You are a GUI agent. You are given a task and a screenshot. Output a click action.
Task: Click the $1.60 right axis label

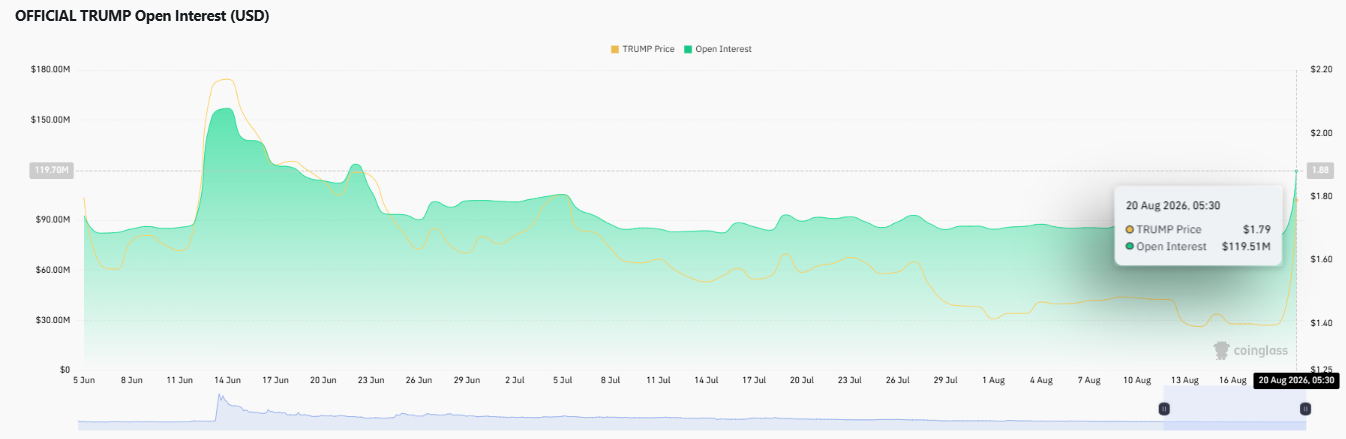[1321, 259]
